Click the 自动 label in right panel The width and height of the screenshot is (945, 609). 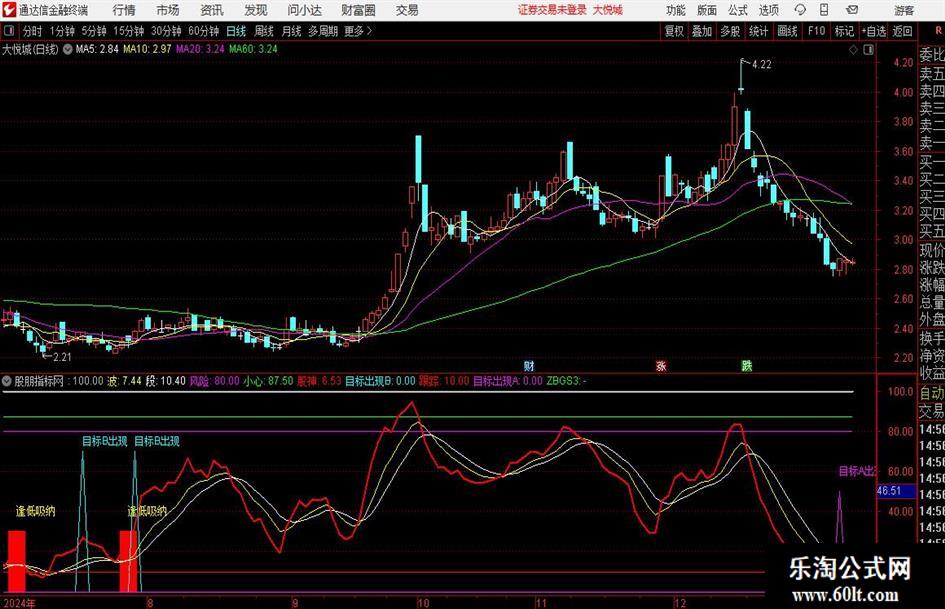tap(932, 393)
